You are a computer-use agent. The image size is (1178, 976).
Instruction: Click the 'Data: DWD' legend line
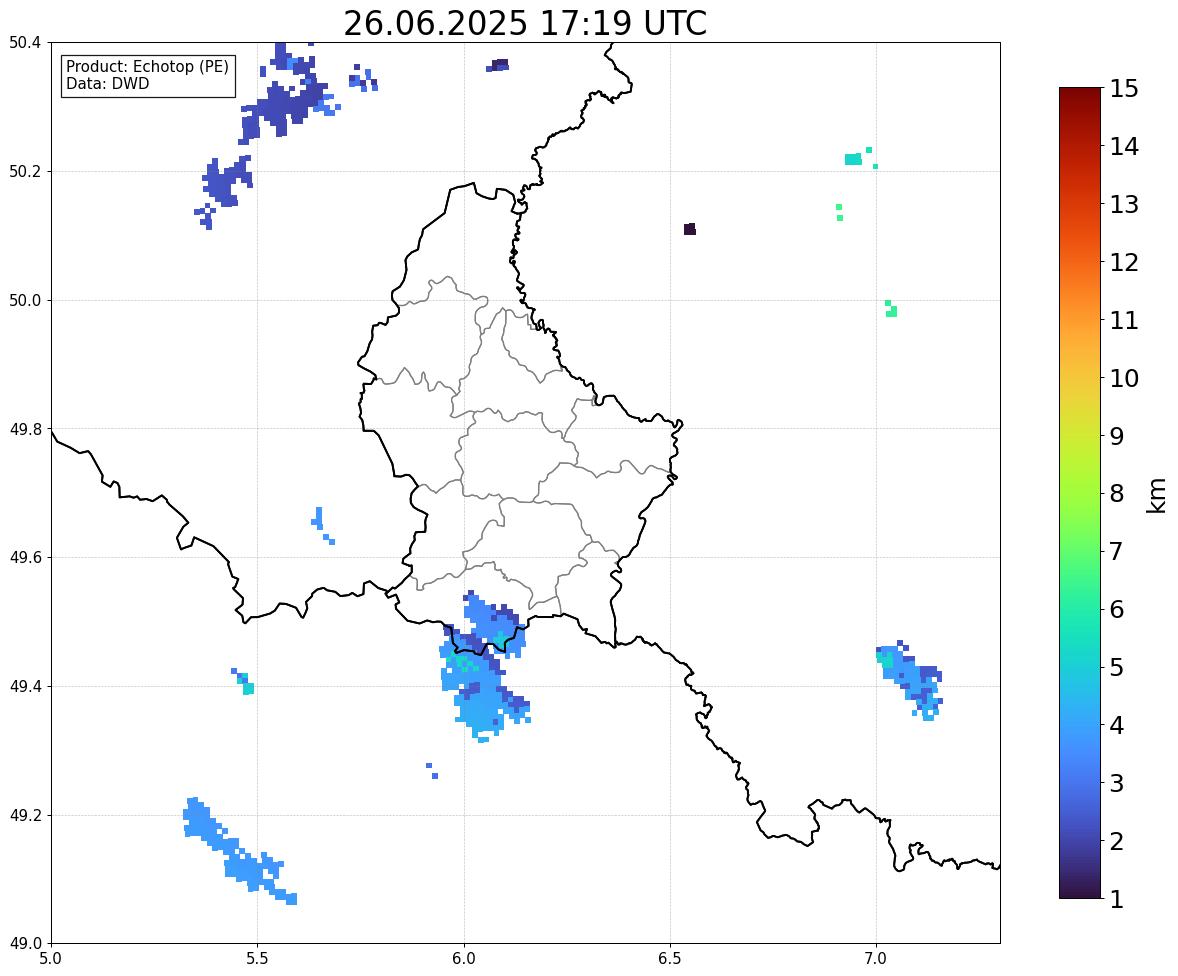[107, 83]
